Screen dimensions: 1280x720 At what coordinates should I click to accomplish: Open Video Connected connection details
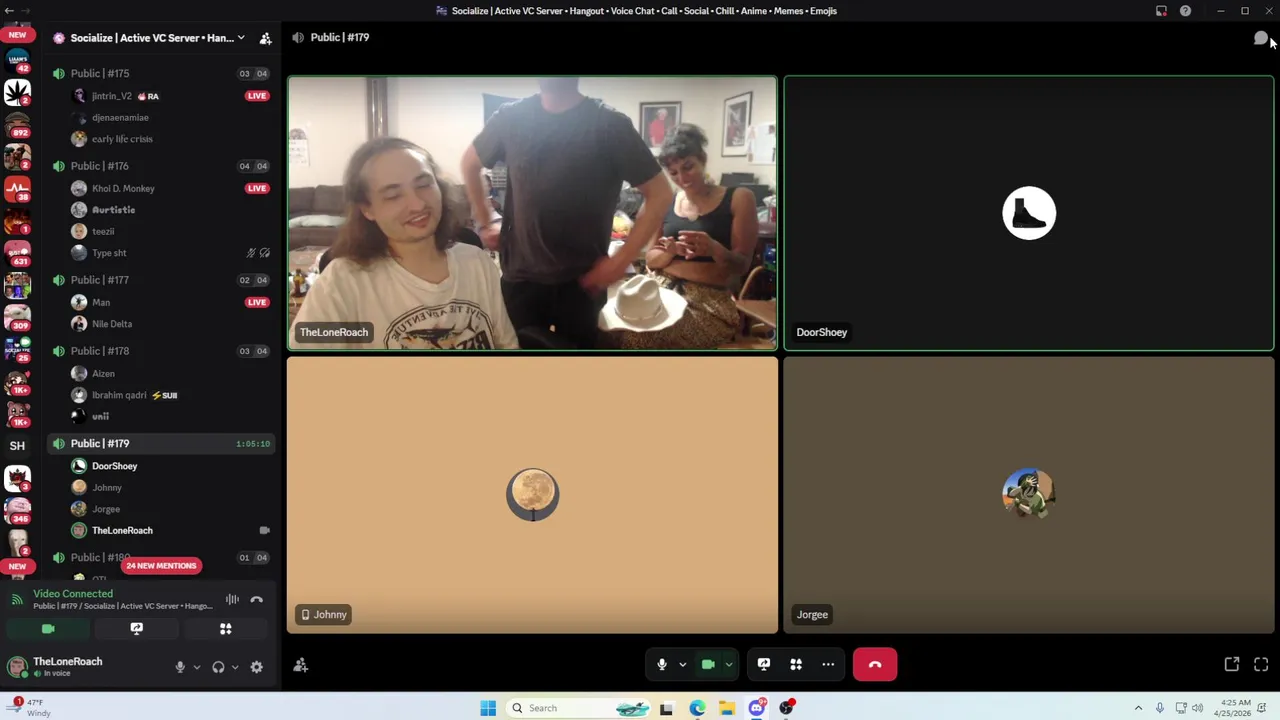[73, 593]
